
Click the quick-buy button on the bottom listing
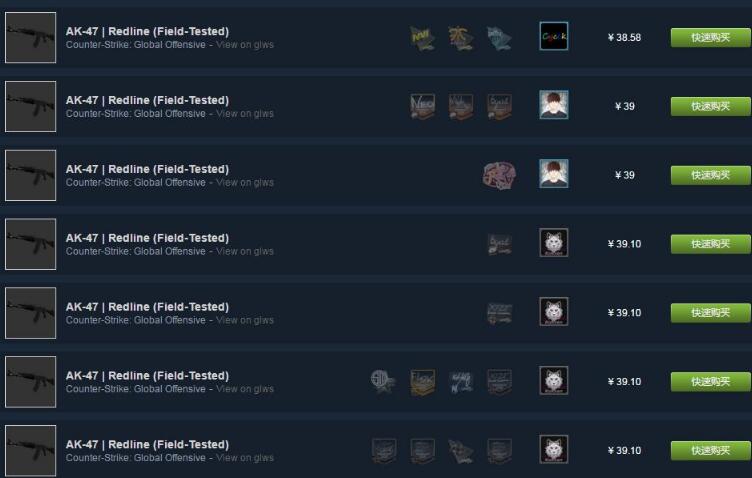711,451
